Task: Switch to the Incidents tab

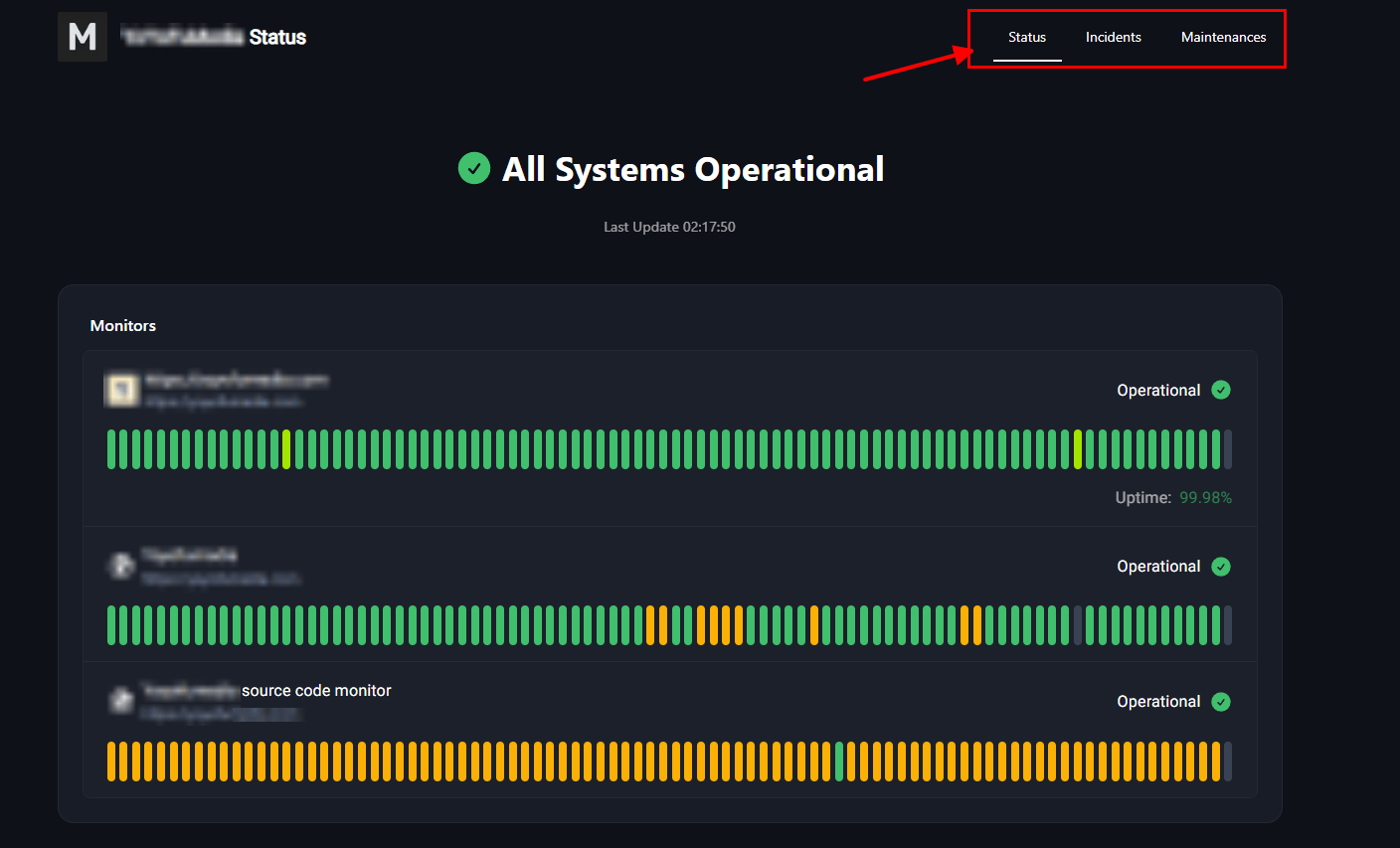Action: (x=1113, y=37)
